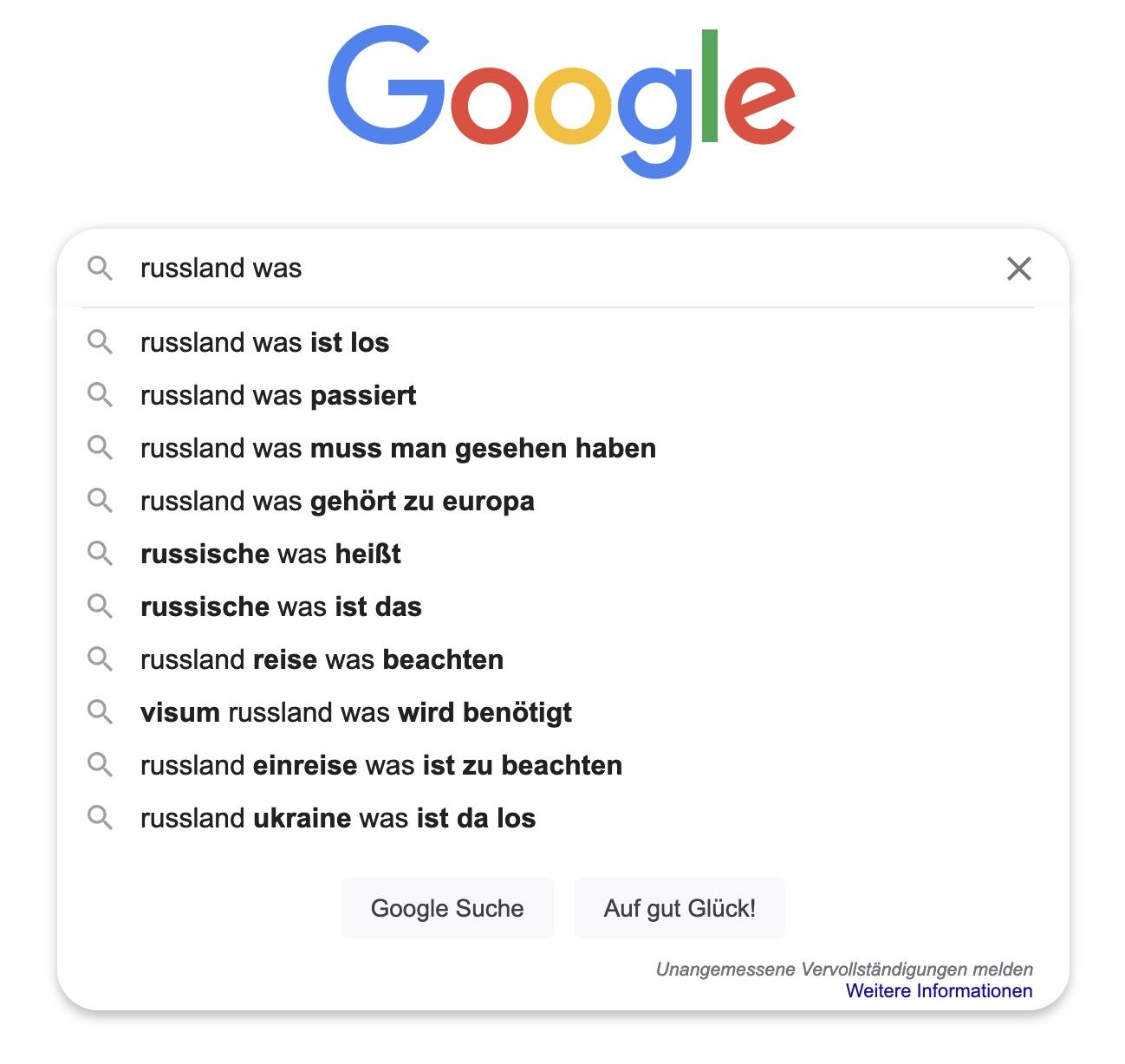Select 'russland einreise was ist zu beachten'
The height and width of the screenshot is (1064, 1125).
[380, 765]
